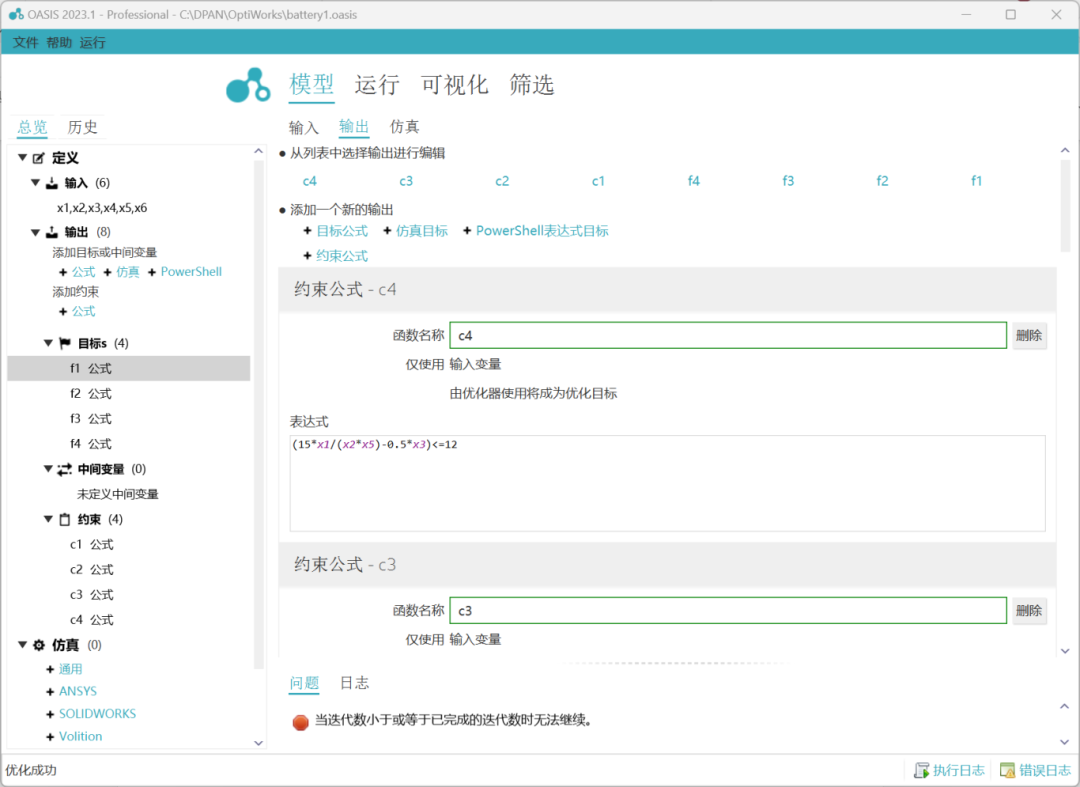Click 删除 button for c4
Screen dimensions: 1080x787
(x=1029, y=335)
